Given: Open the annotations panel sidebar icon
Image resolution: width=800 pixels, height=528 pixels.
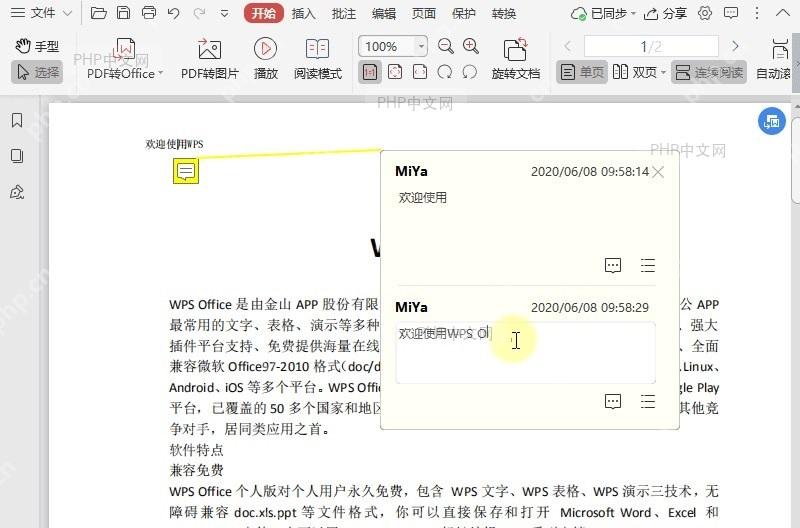Looking at the screenshot, I should 17,192.
